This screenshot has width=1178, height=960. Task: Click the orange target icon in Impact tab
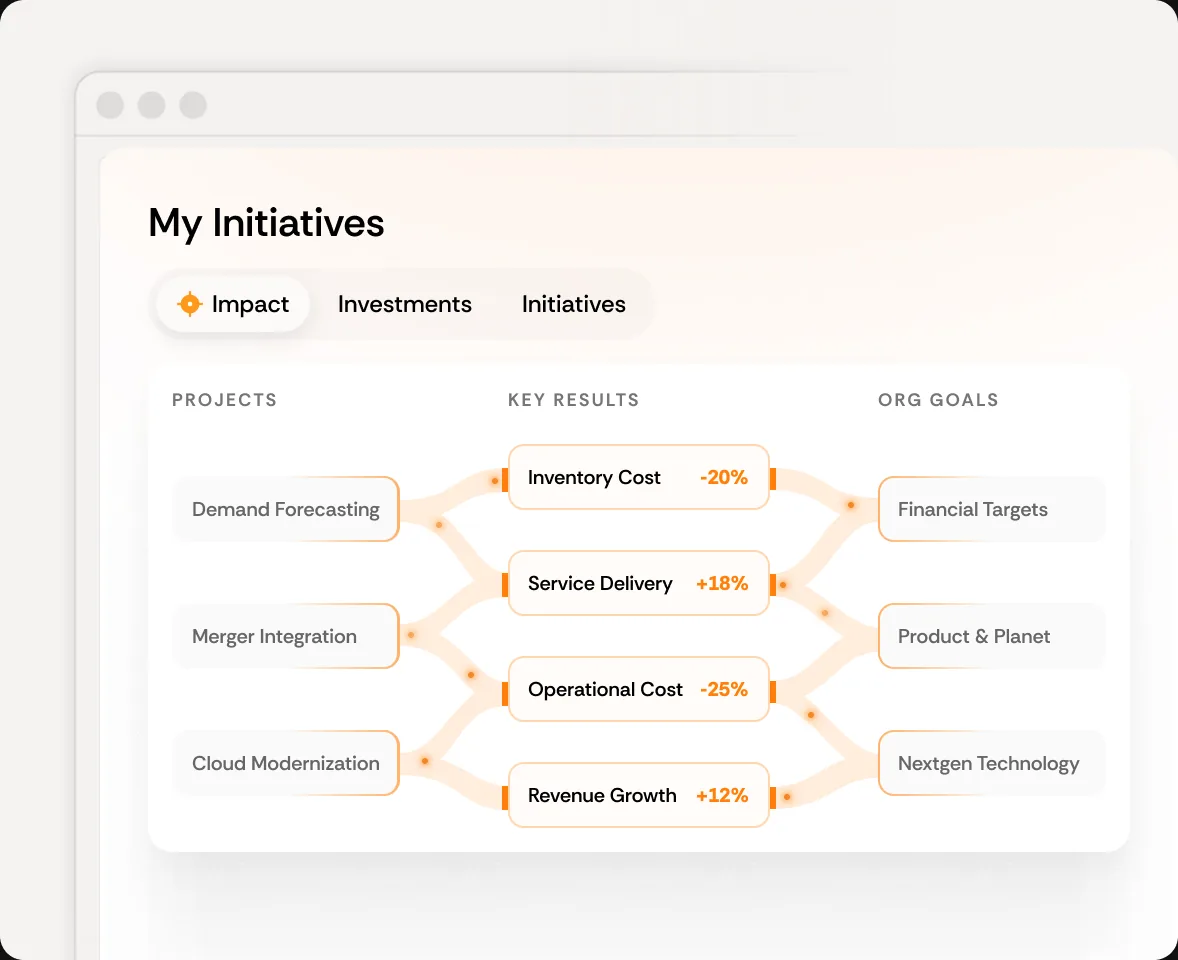(x=190, y=304)
